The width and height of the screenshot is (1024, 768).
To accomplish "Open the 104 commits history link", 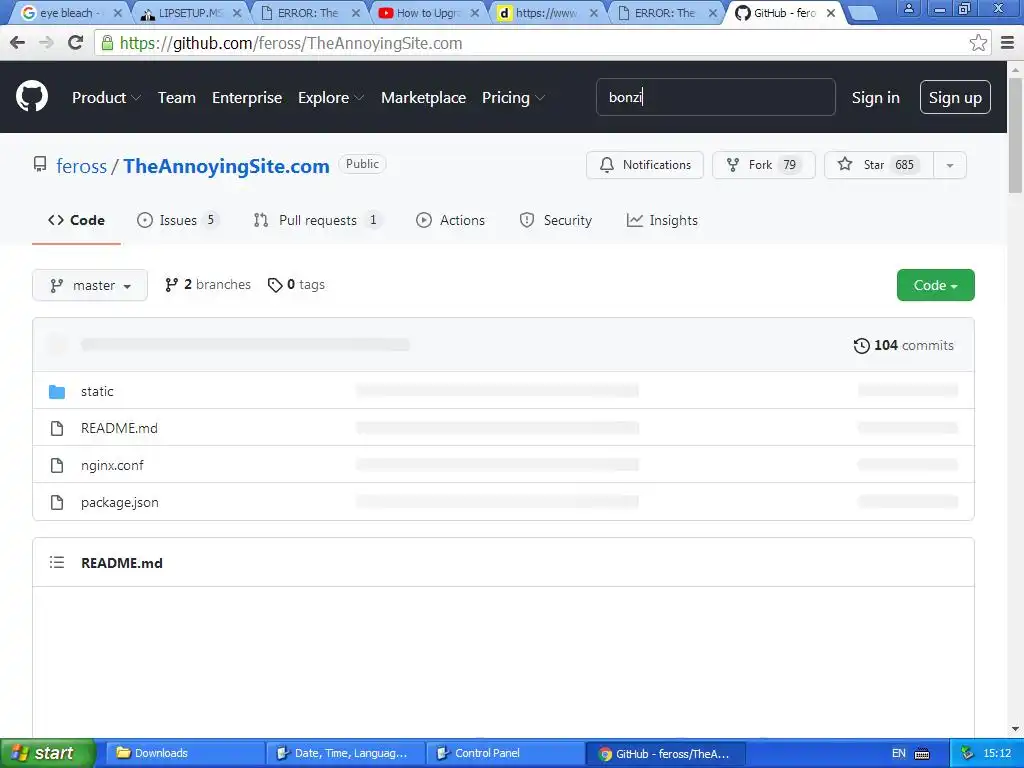I will (904, 345).
